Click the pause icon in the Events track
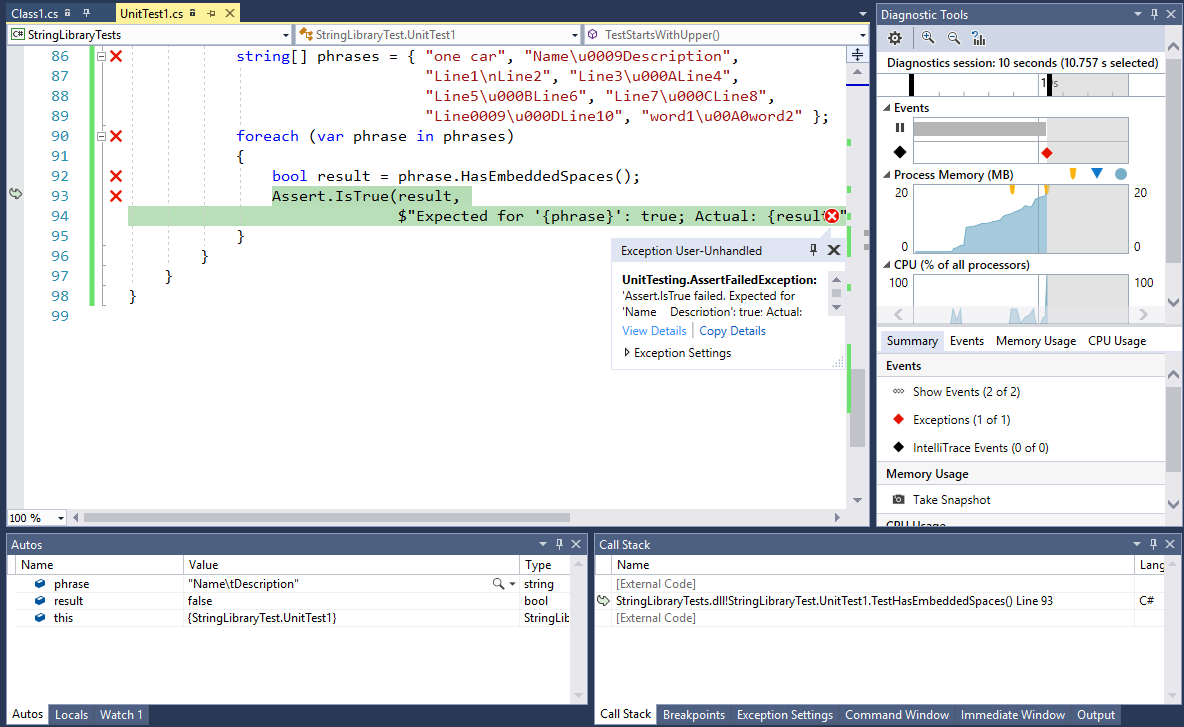Screen dimensions: 1184x727 point(899,128)
